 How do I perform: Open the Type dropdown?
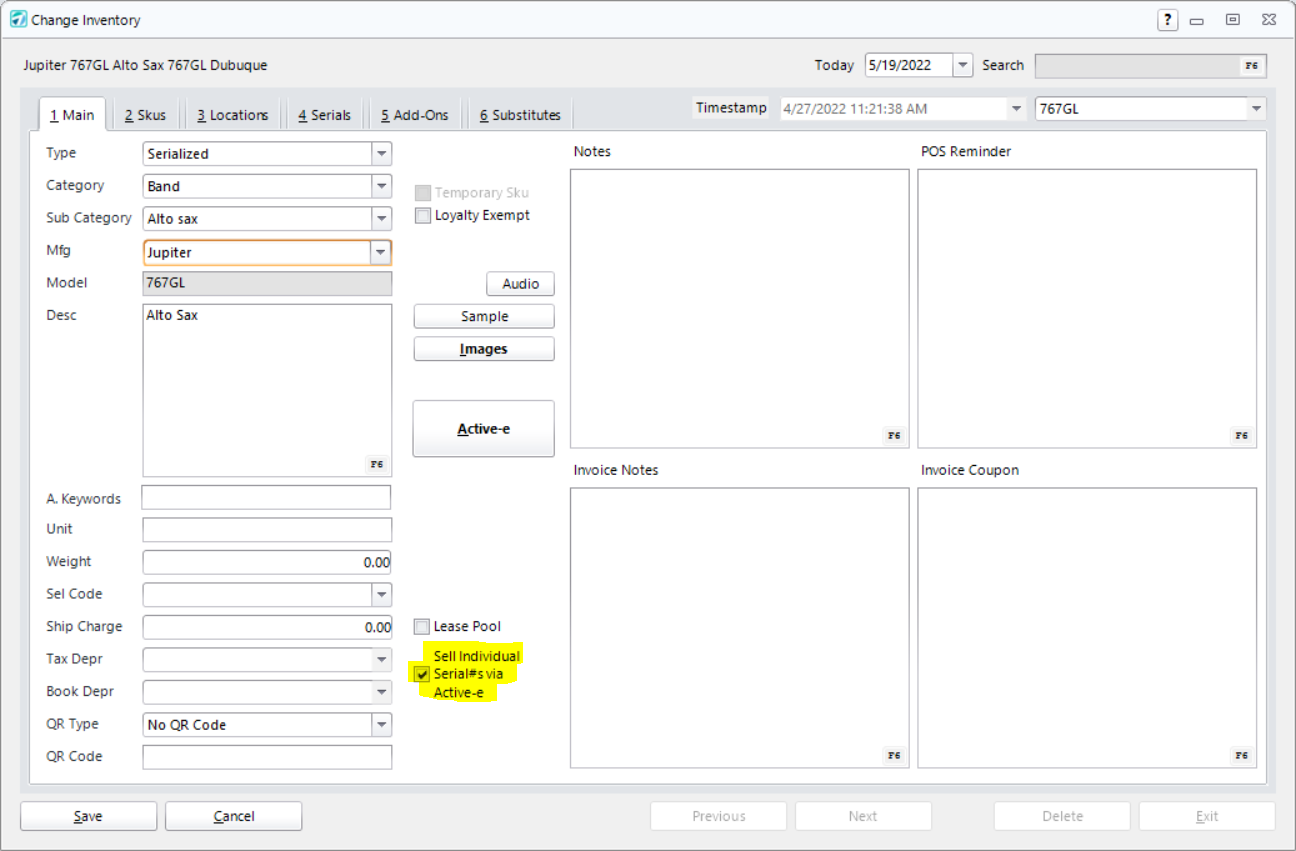(x=381, y=154)
